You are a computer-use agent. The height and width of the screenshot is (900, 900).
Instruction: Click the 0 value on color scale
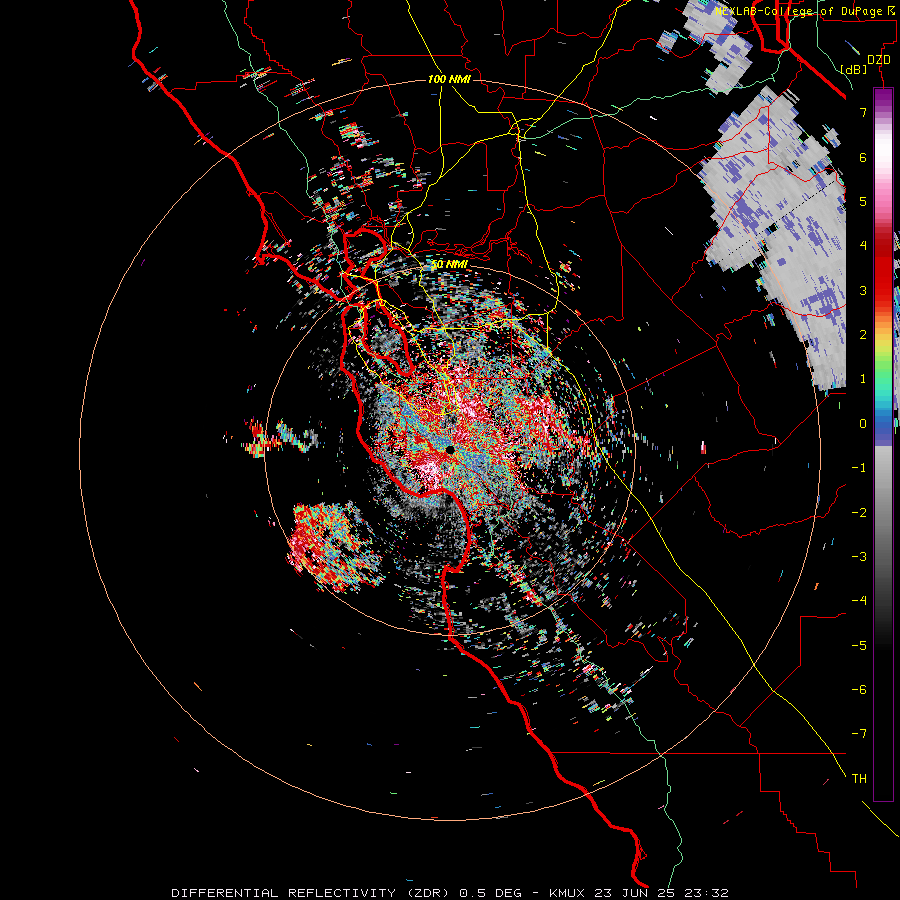[x=863, y=424]
